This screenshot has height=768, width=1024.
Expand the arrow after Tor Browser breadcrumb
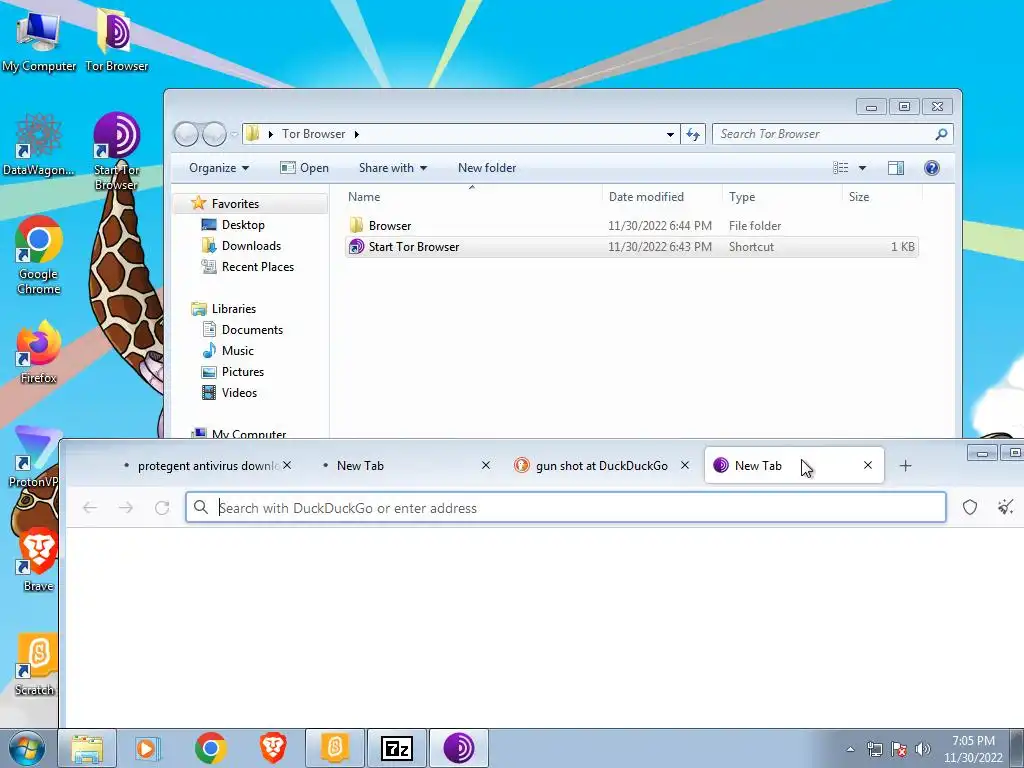click(x=357, y=134)
